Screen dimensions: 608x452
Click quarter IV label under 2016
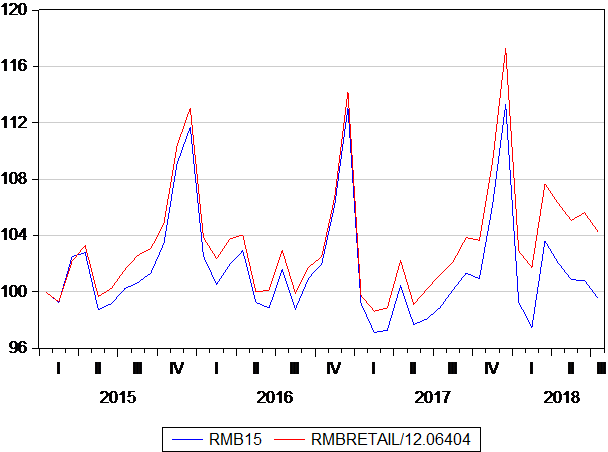(x=334, y=368)
